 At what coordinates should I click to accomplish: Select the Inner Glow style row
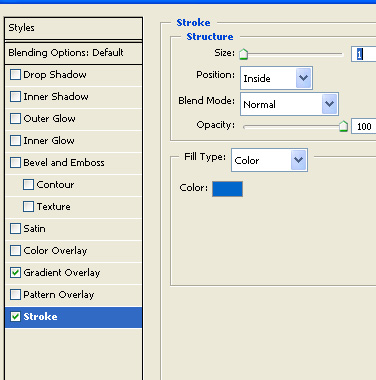pyautogui.click(x=74, y=141)
